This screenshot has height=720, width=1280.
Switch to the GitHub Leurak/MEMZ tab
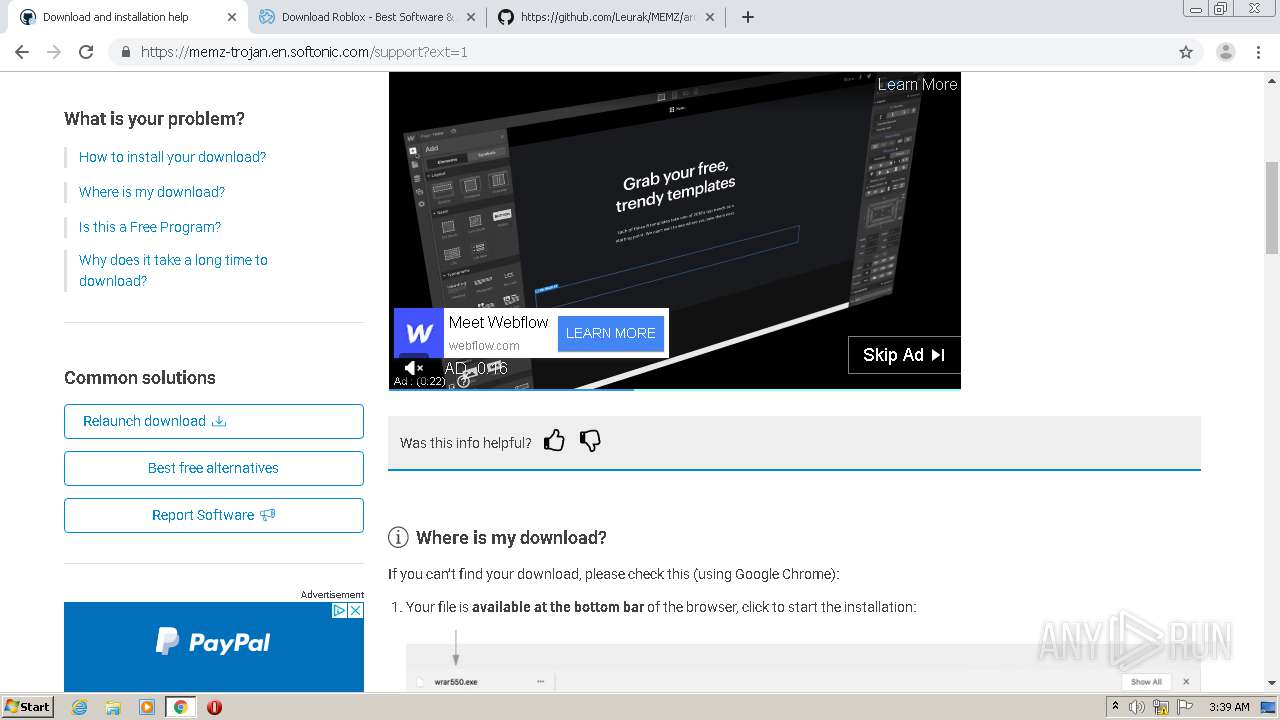coord(607,17)
